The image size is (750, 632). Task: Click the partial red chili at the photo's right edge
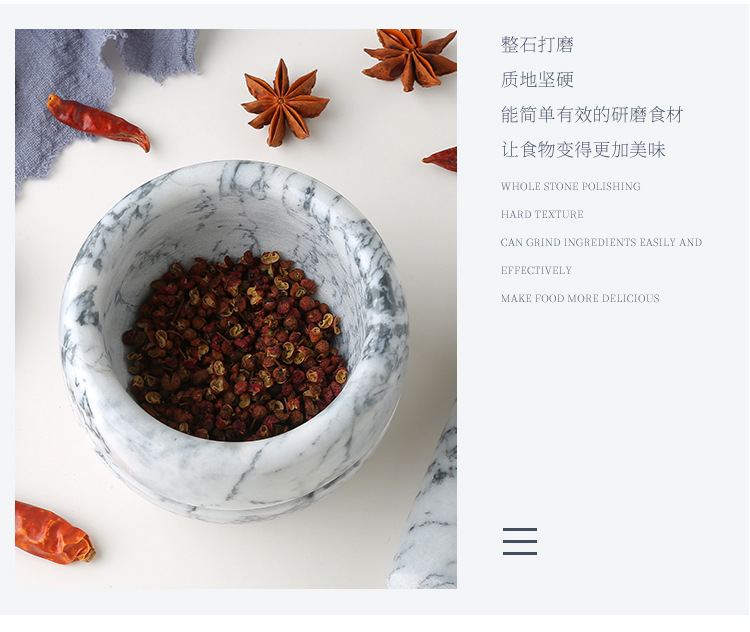pos(440,159)
